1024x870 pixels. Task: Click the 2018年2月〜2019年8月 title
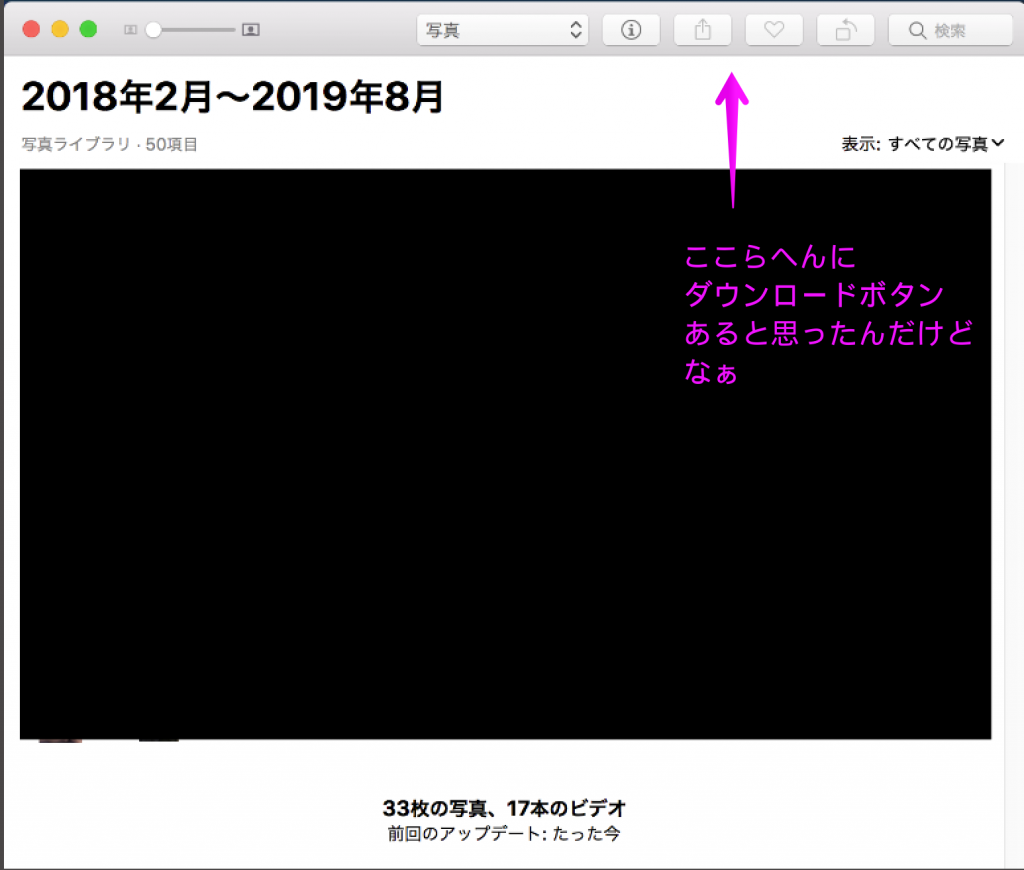pyautogui.click(x=232, y=97)
